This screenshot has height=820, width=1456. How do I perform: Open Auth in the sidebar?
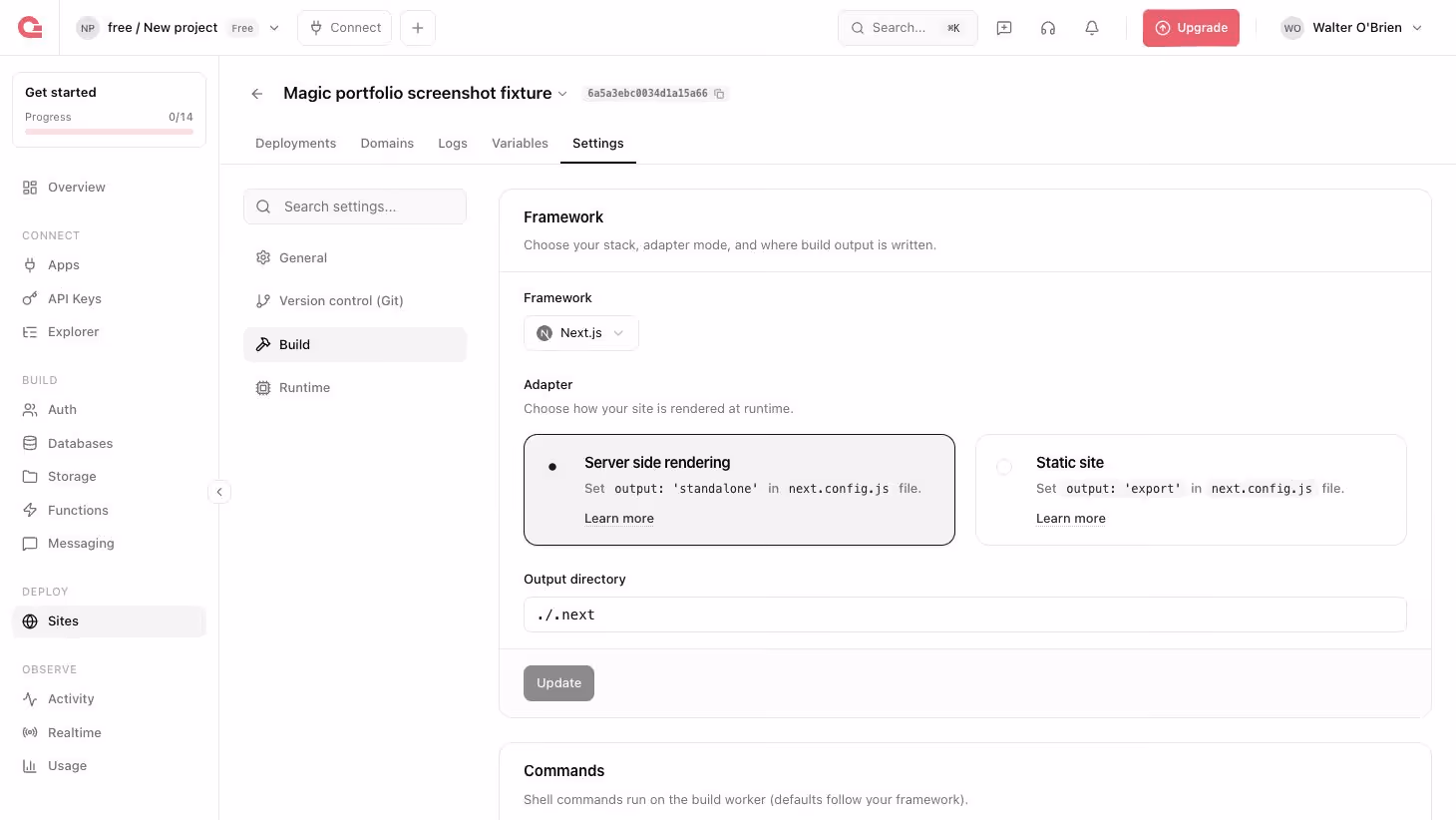109,410
